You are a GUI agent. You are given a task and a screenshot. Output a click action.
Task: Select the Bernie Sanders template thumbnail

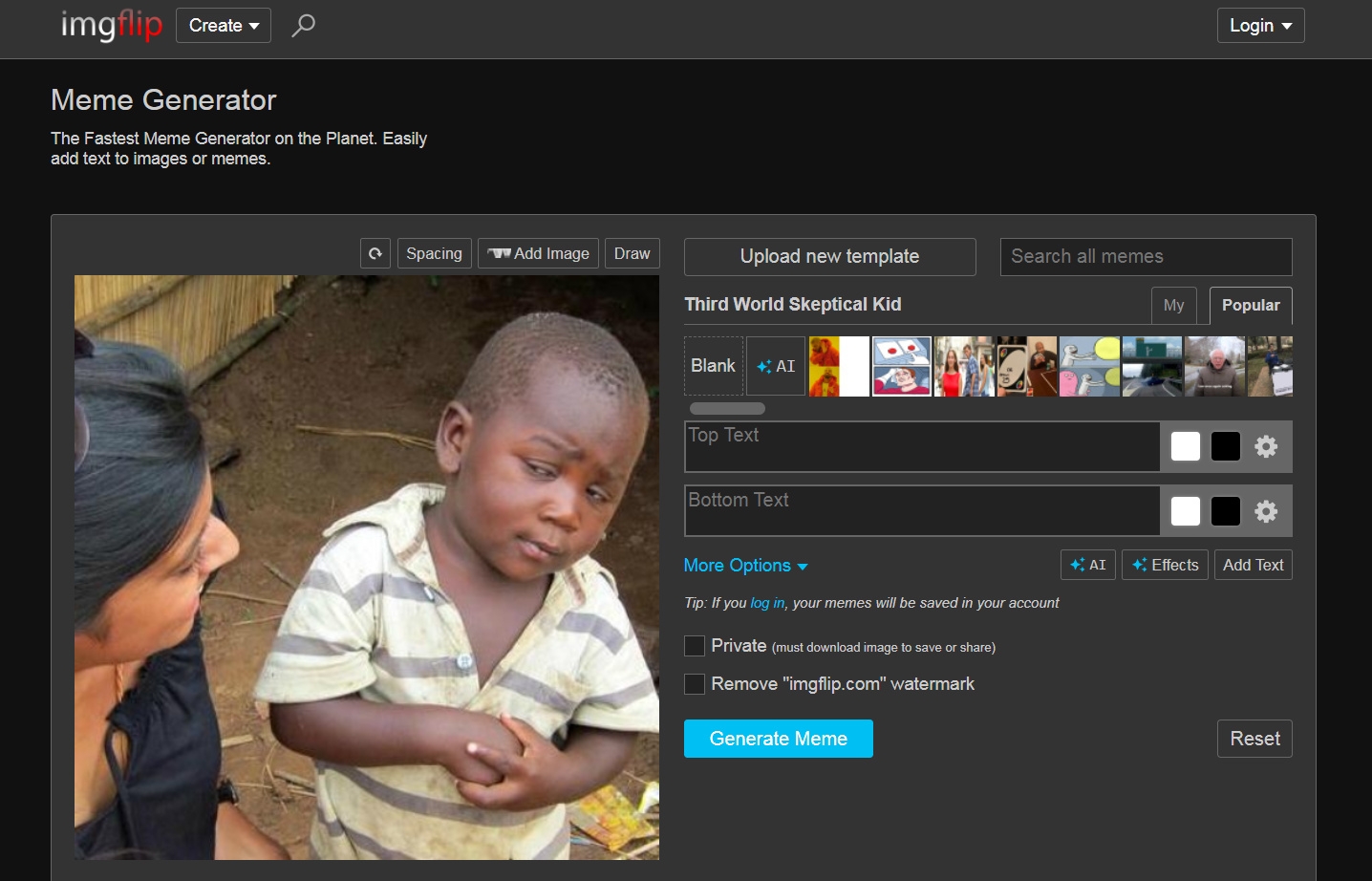tap(1215, 366)
